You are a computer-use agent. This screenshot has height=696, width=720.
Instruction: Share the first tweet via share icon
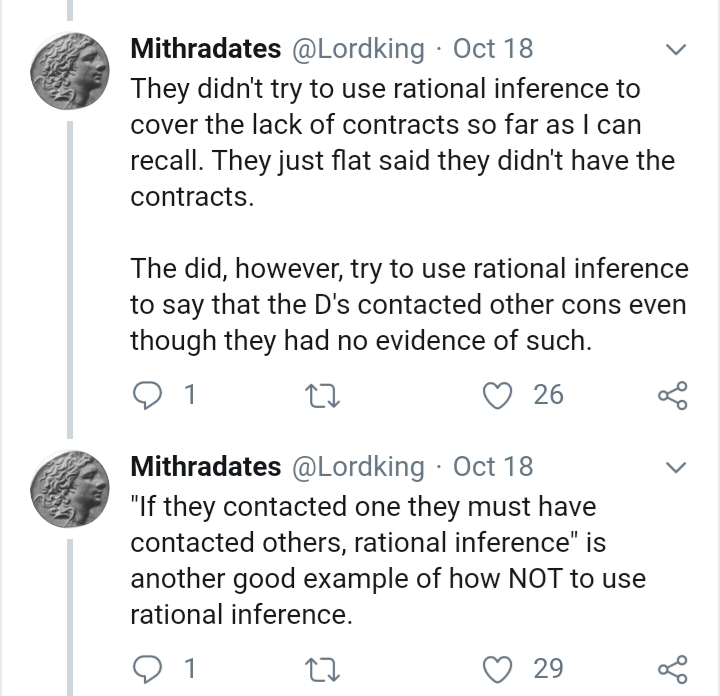pos(673,395)
